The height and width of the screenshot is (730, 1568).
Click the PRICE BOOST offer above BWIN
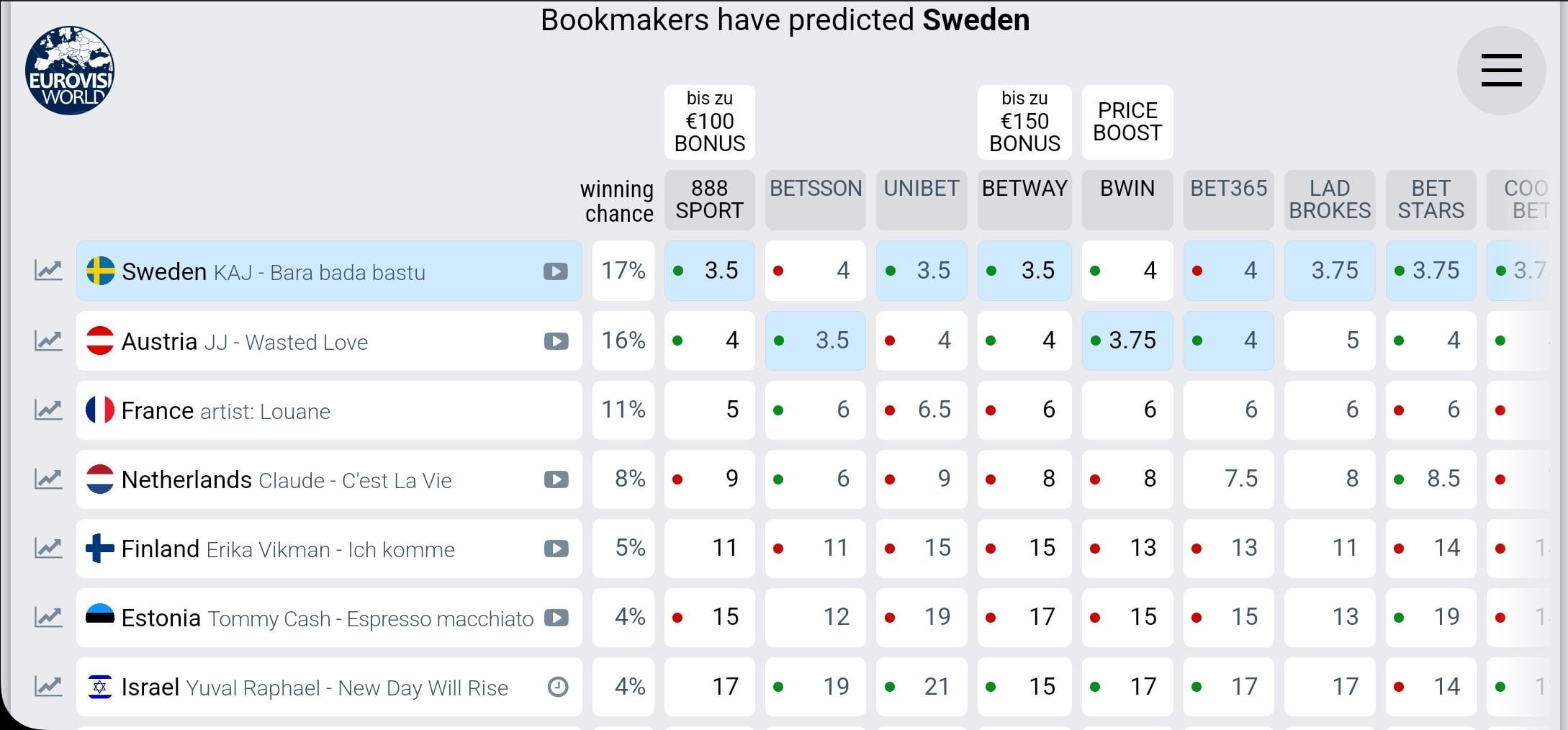click(1127, 122)
